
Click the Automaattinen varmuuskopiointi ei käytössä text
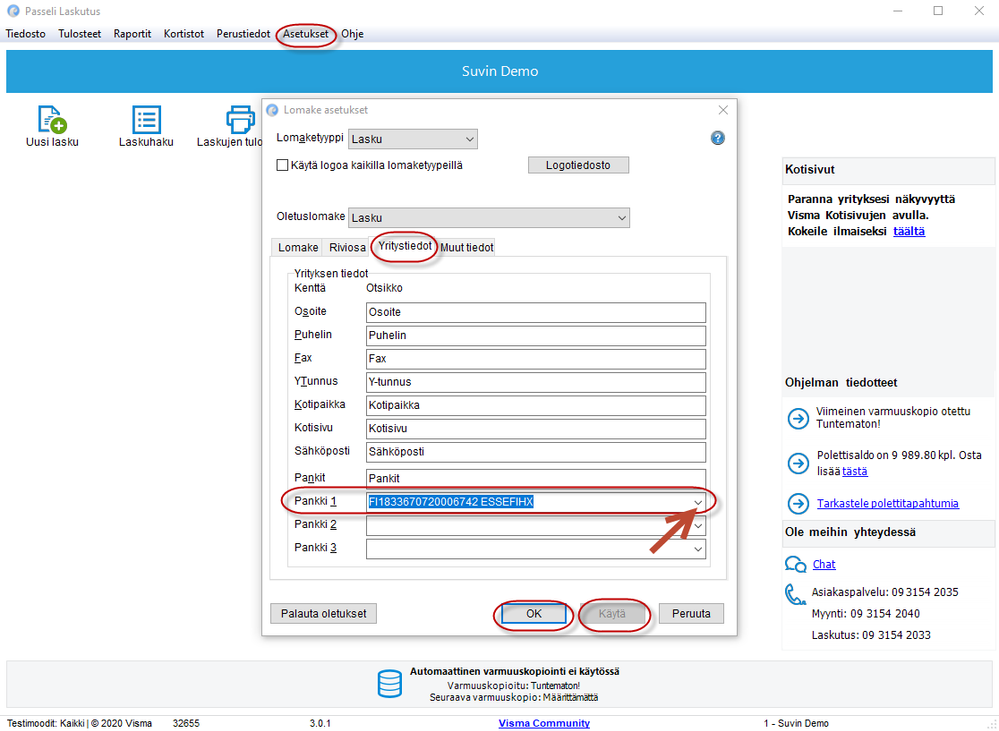[x=514, y=671]
